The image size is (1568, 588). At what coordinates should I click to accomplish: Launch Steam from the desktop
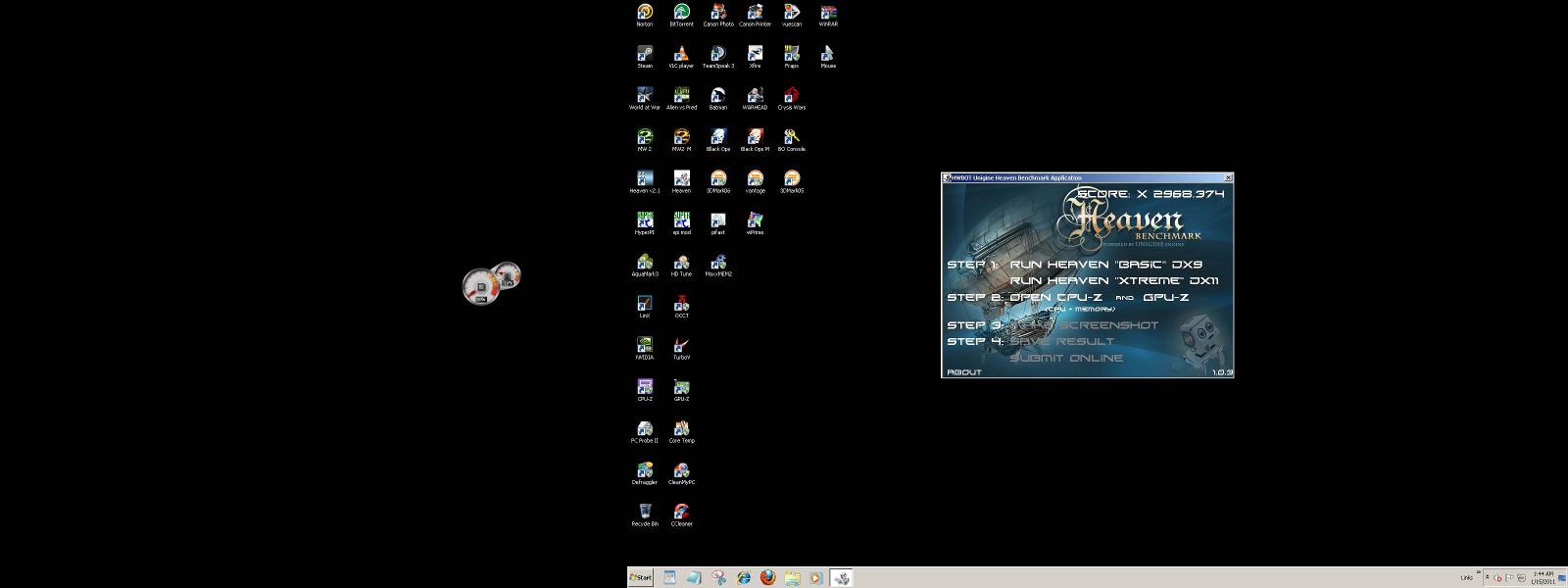point(645,57)
